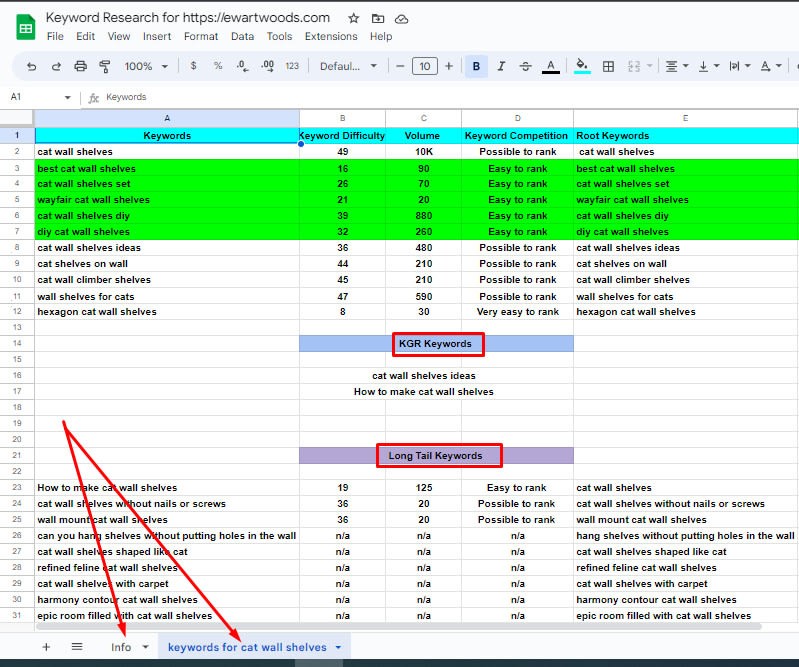Toggle Strikethrough formatting

click(526, 67)
